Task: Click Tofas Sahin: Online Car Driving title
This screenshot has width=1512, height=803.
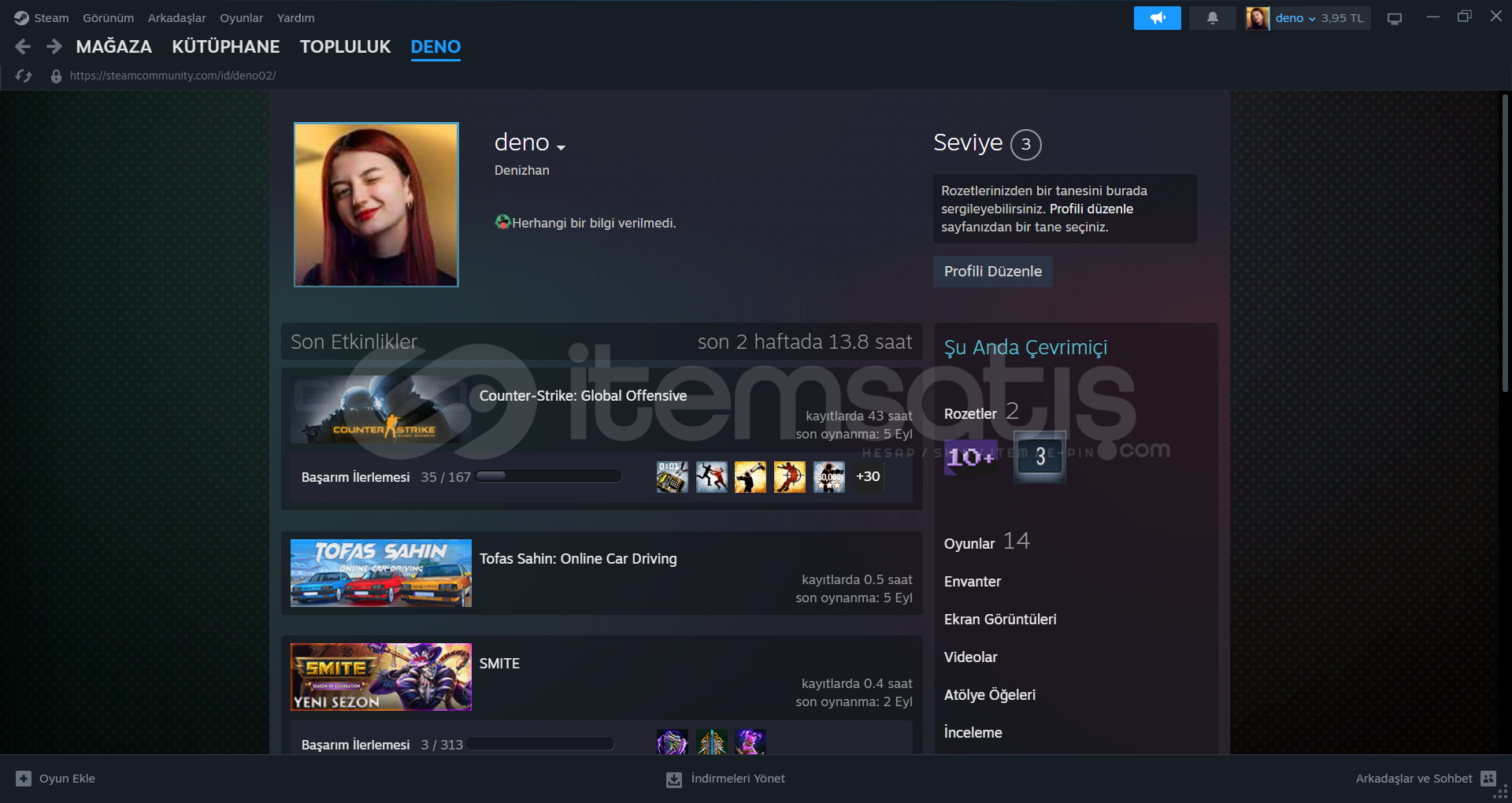Action: (578, 559)
